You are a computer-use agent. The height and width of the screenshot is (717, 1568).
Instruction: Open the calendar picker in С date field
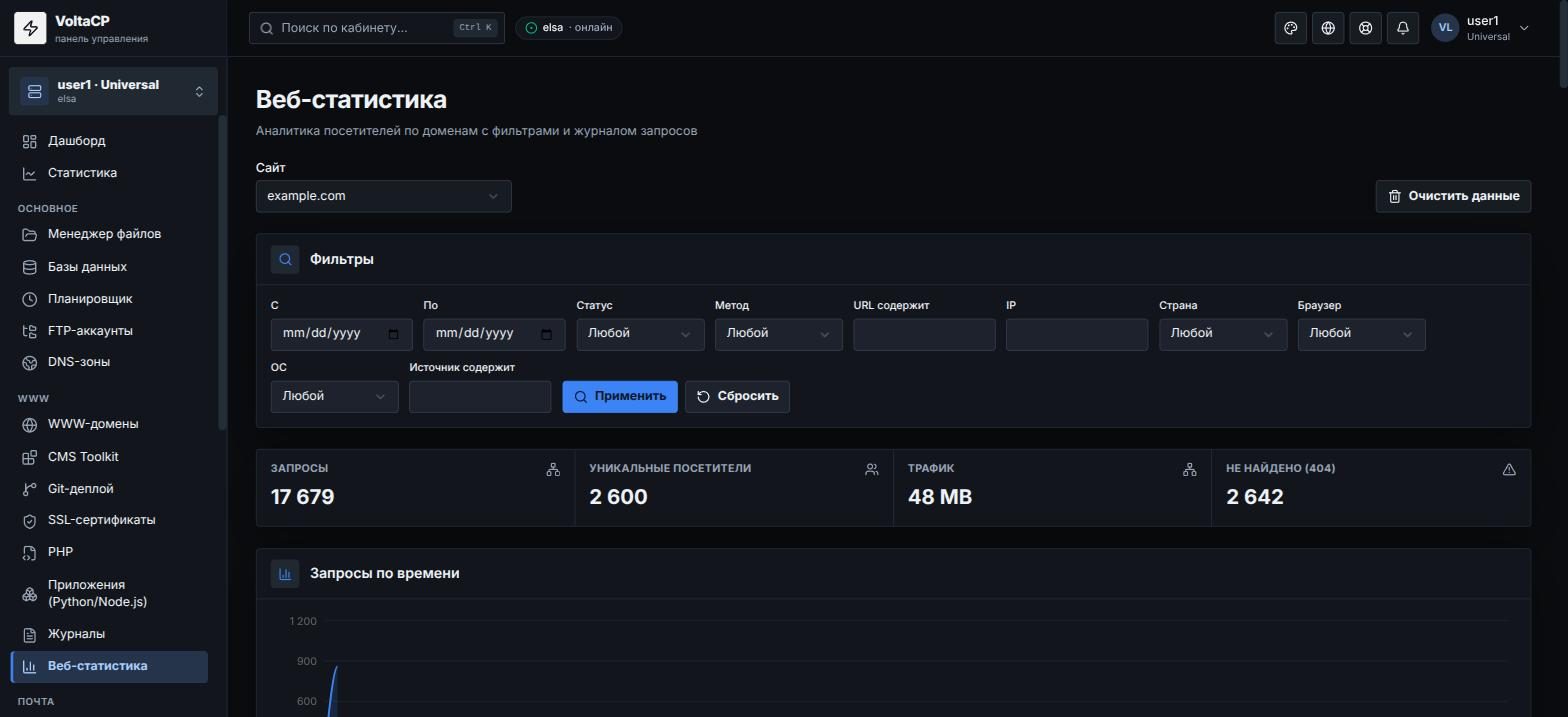tap(394, 334)
